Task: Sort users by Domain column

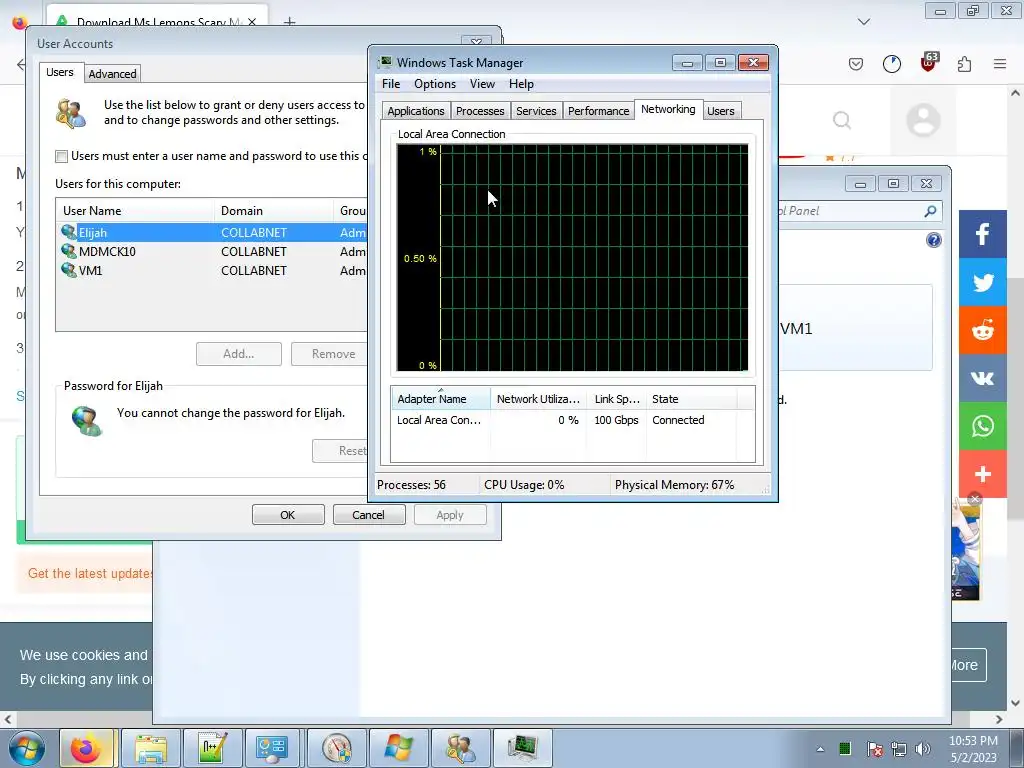Action: [274, 210]
